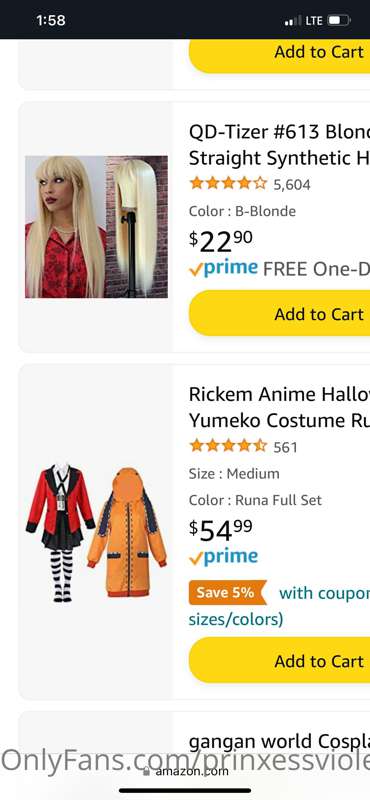View star rating for the blonde wig
This screenshot has height=800, width=370.
click(x=228, y=184)
